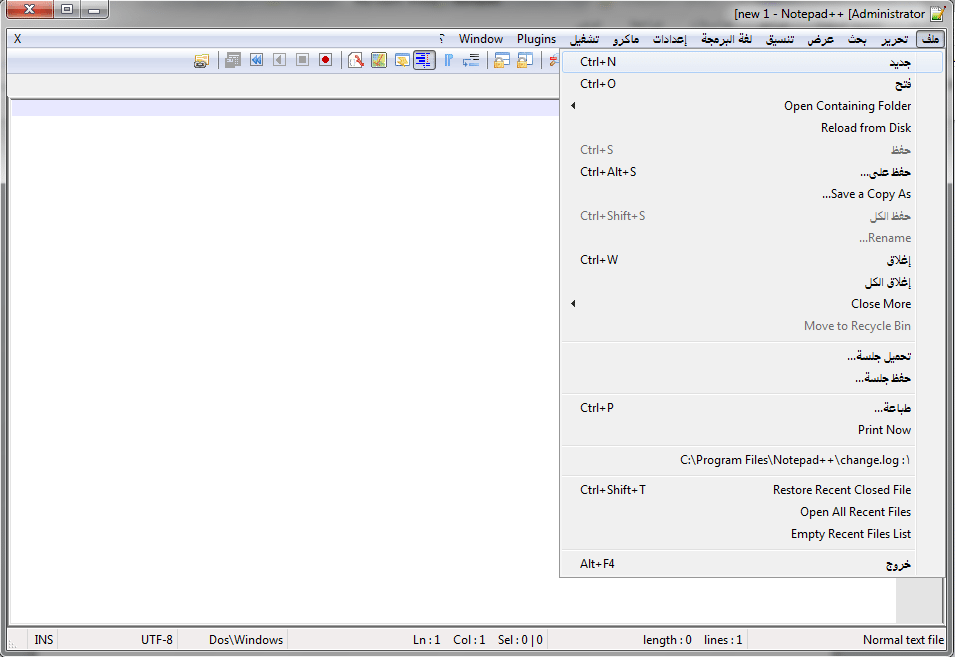Click Empty Recent Files List
The width and height of the screenshot is (955, 657).
[849, 533]
